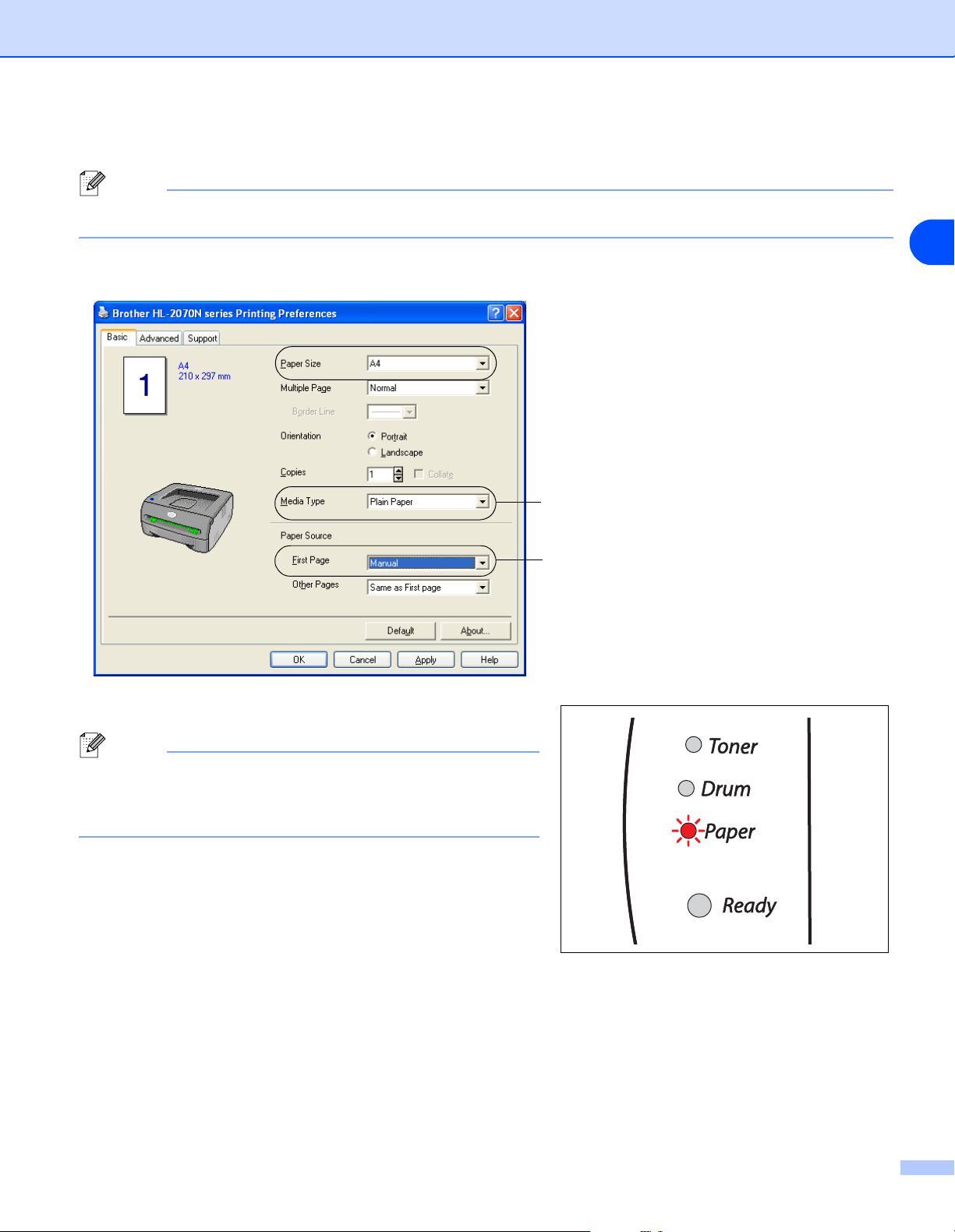955x1232 pixels.
Task: Increase Copies with the up arrow
Action: [x=398, y=470]
